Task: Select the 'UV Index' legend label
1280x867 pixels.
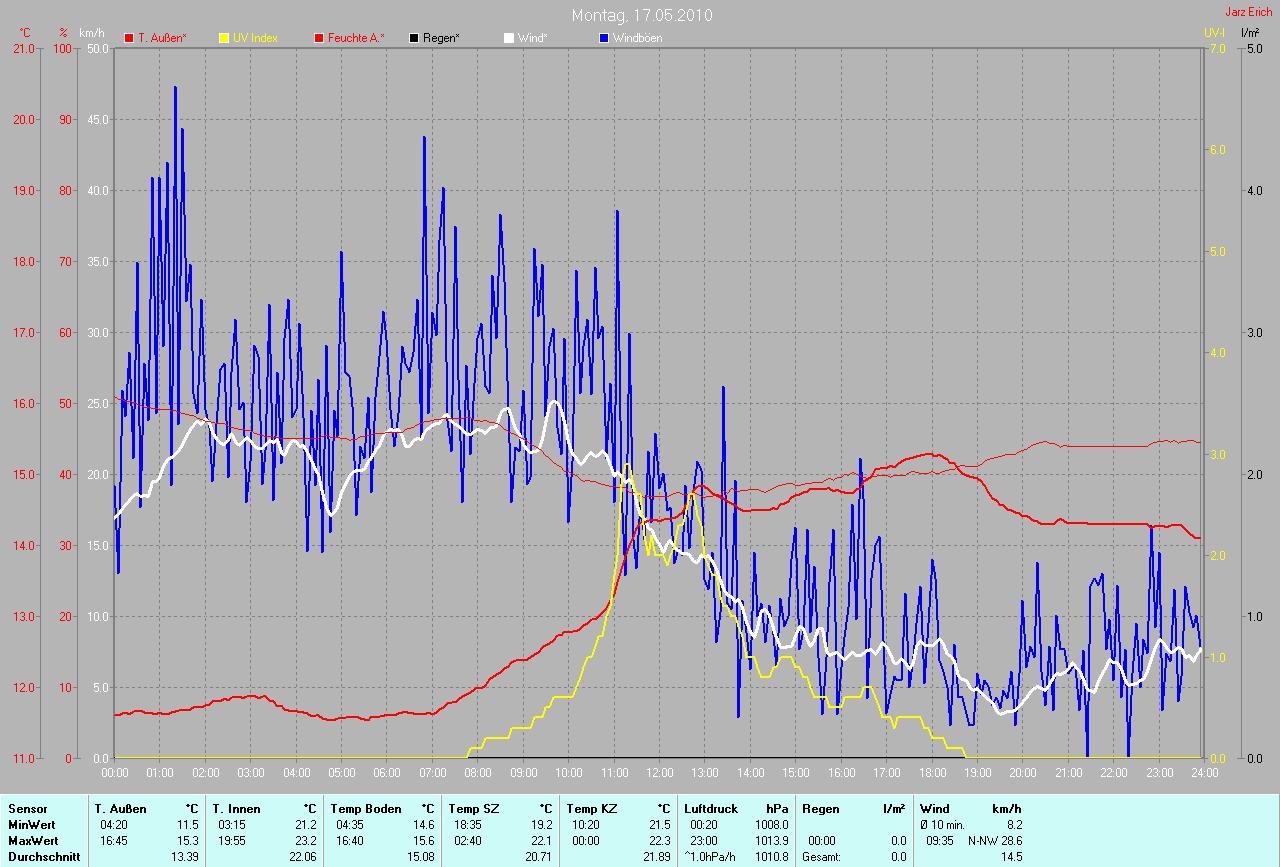Action: coord(255,38)
